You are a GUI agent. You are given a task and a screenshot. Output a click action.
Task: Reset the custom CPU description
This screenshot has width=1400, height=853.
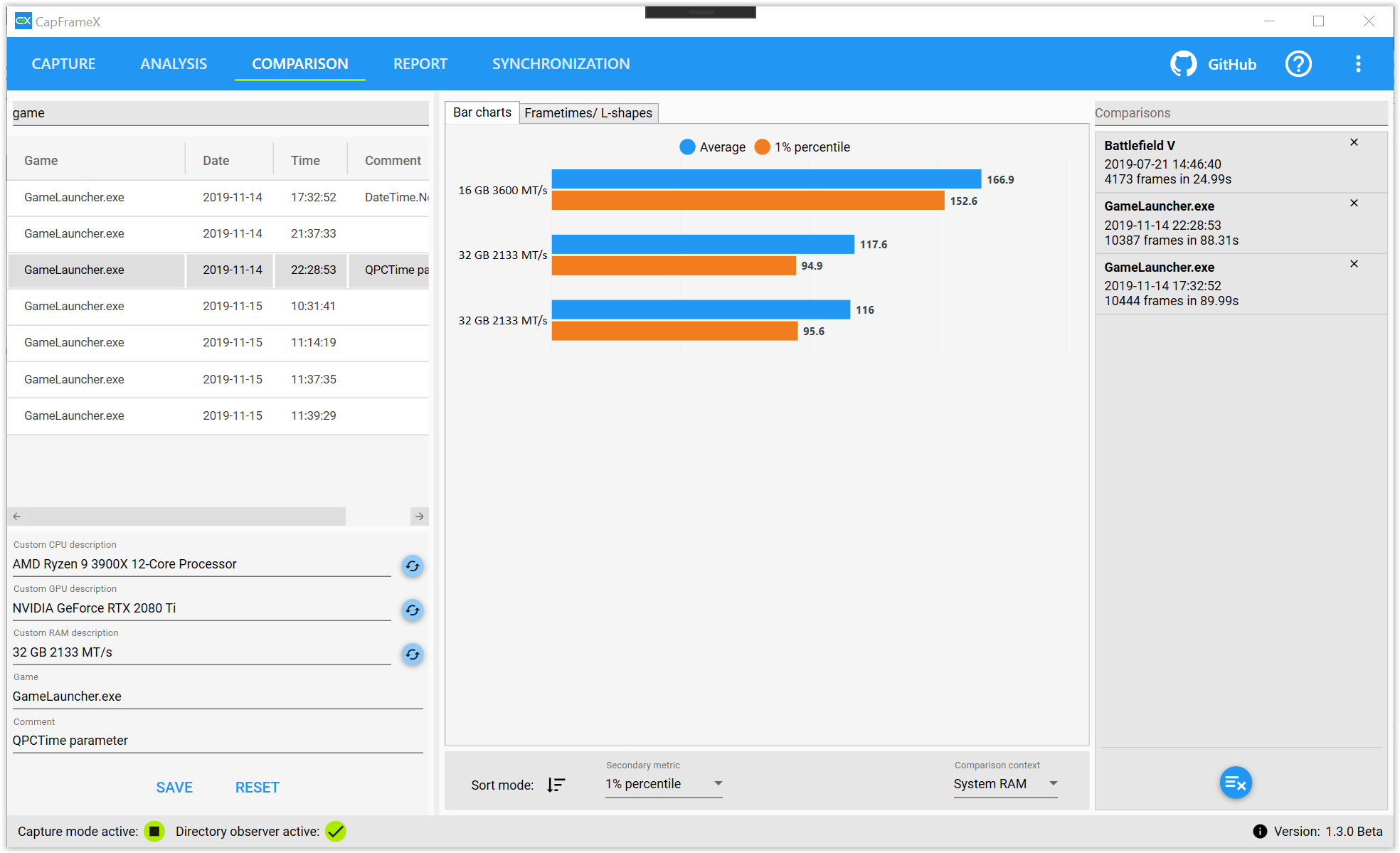point(413,566)
